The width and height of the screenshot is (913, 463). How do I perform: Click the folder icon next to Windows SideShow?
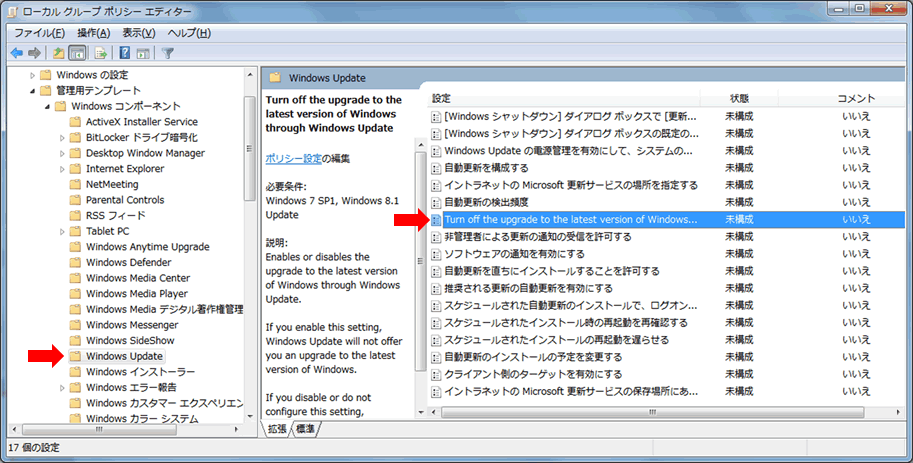[x=75, y=340]
